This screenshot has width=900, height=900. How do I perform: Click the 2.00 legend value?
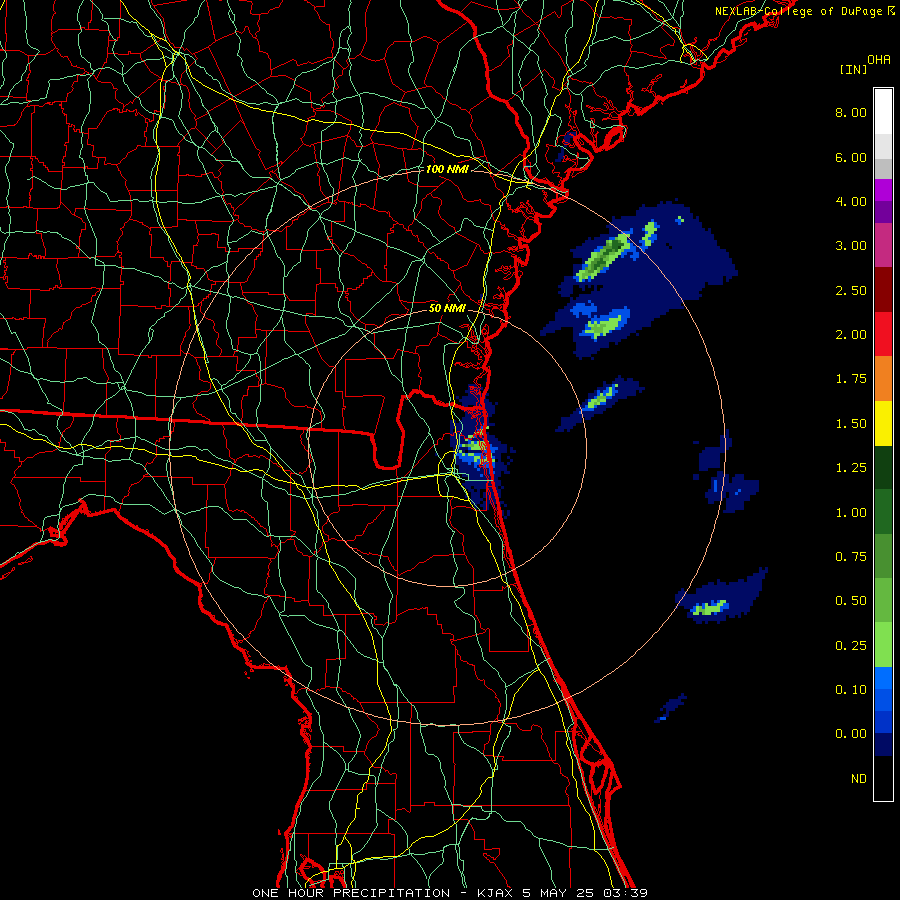click(851, 335)
